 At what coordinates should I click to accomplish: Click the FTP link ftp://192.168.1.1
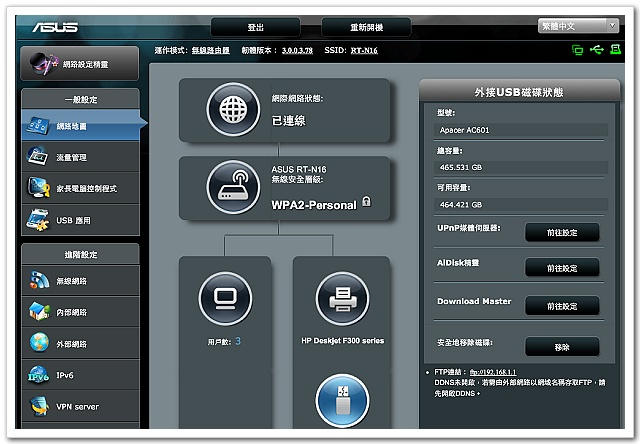[x=493, y=372]
